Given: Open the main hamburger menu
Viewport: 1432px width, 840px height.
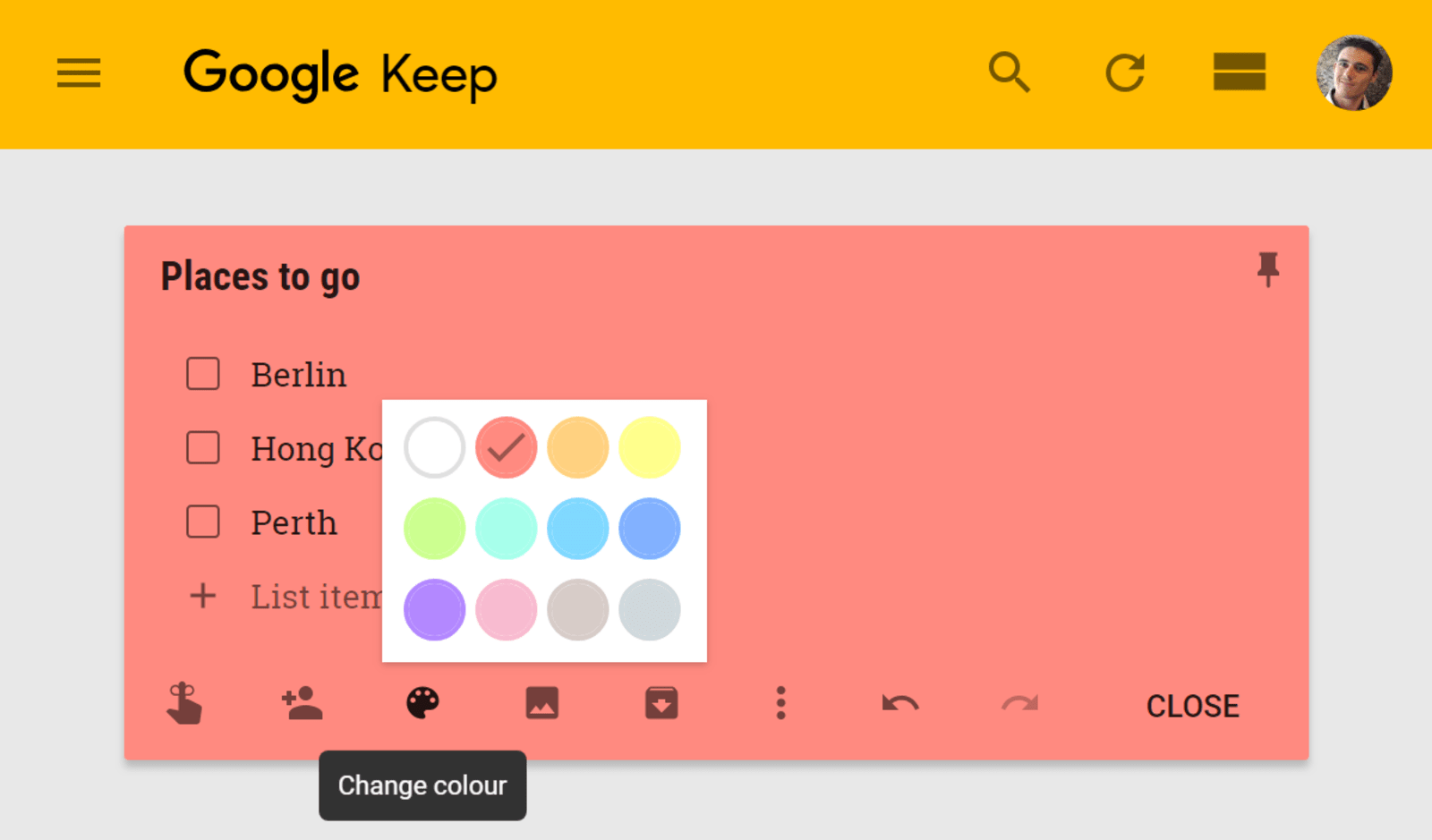Looking at the screenshot, I should point(79,73).
